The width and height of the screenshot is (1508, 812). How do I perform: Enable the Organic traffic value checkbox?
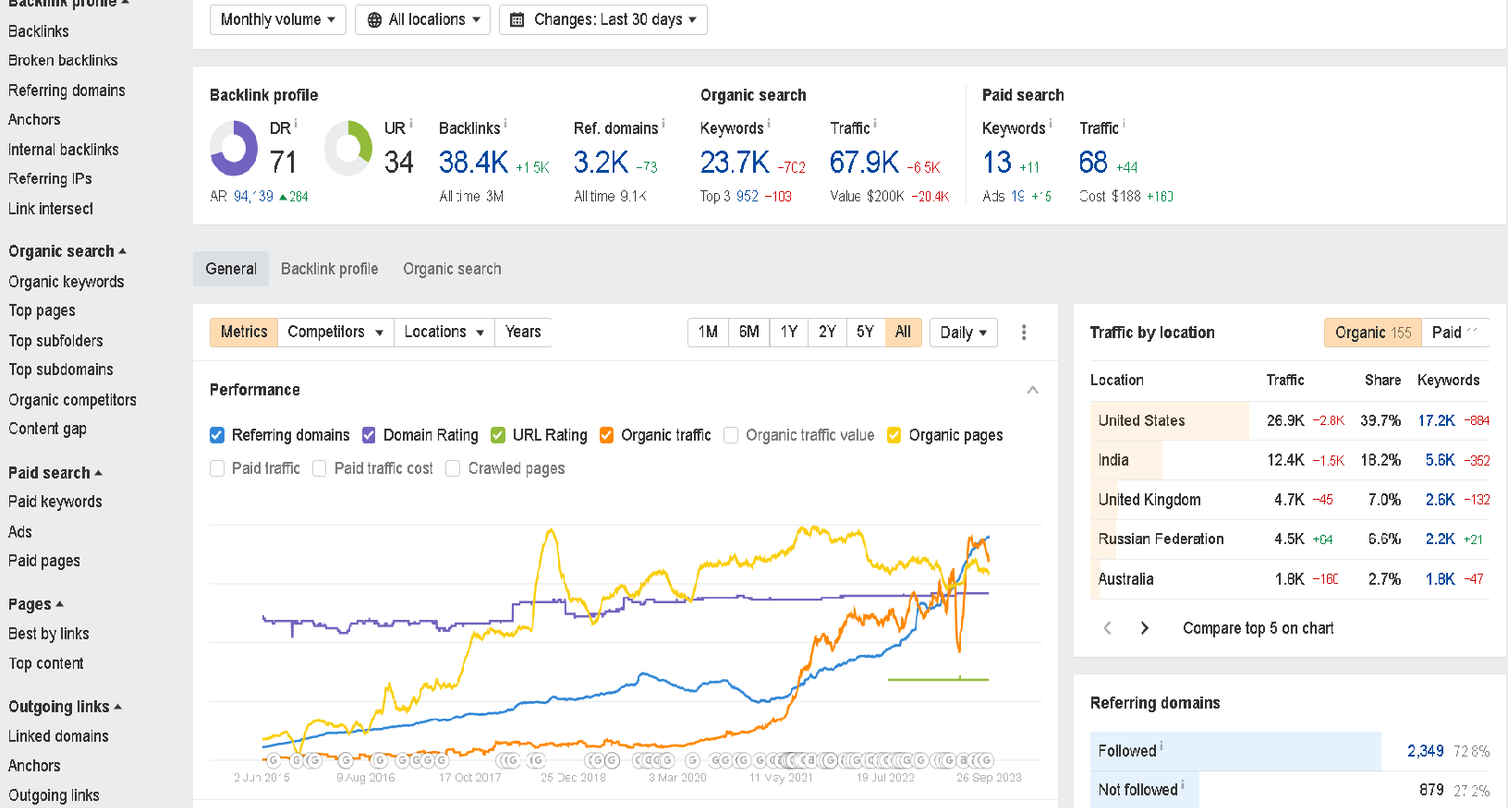[x=731, y=435]
